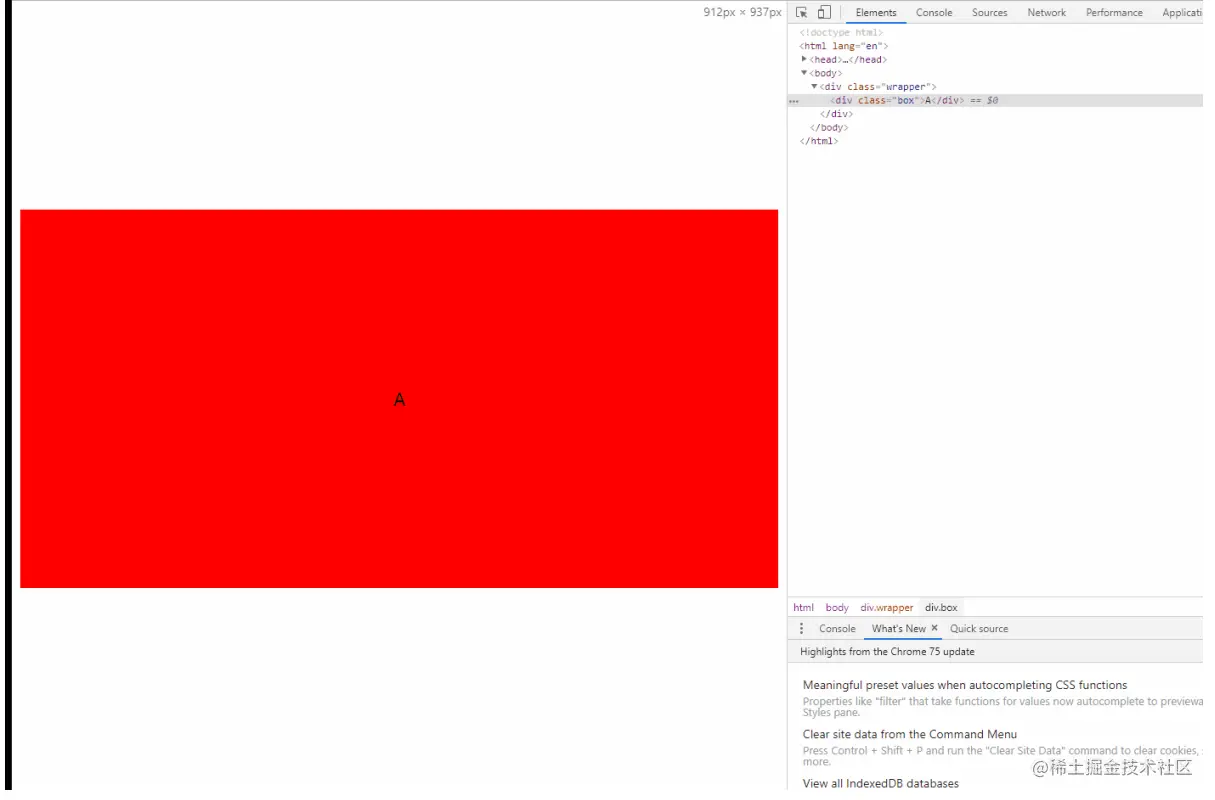Select html in the breadcrumb bar

pyautogui.click(x=804, y=607)
